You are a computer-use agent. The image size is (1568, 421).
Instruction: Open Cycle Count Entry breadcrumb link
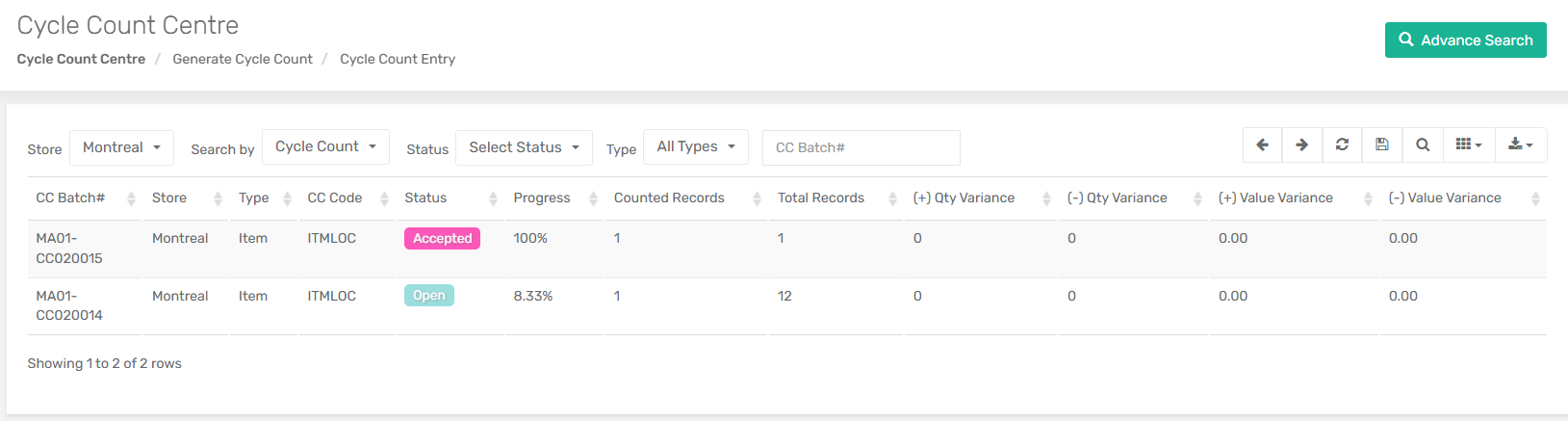click(398, 59)
